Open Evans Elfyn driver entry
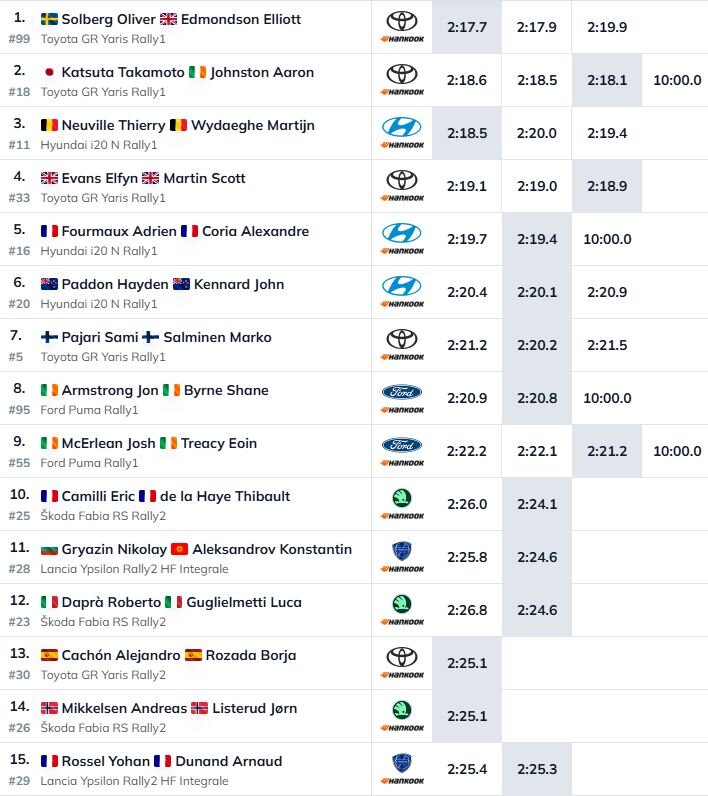This screenshot has width=708, height=796. click(100, 179)
